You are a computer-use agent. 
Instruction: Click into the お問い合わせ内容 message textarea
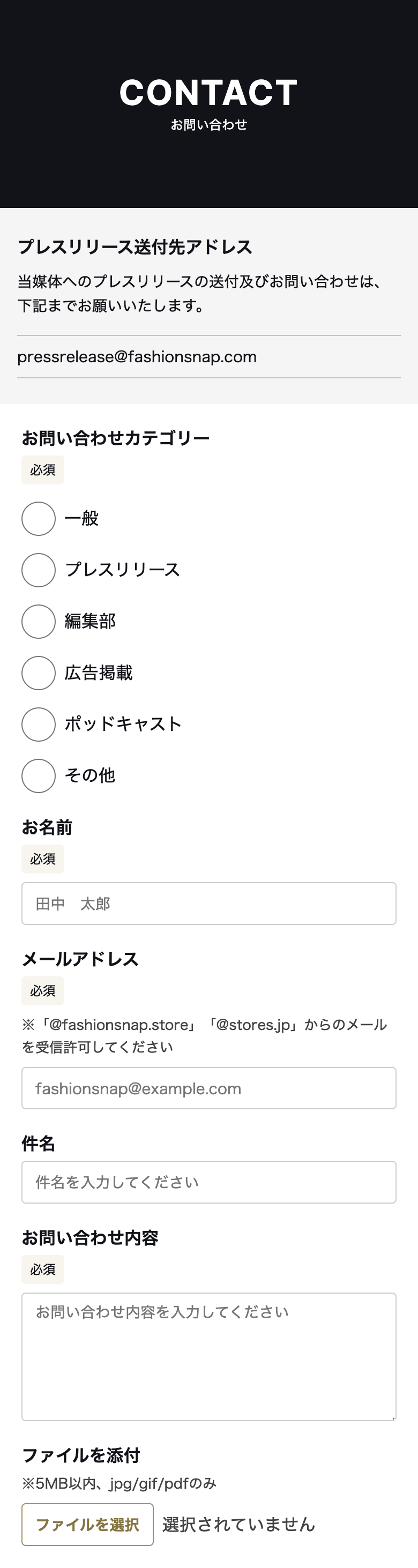coord(208,1356)
